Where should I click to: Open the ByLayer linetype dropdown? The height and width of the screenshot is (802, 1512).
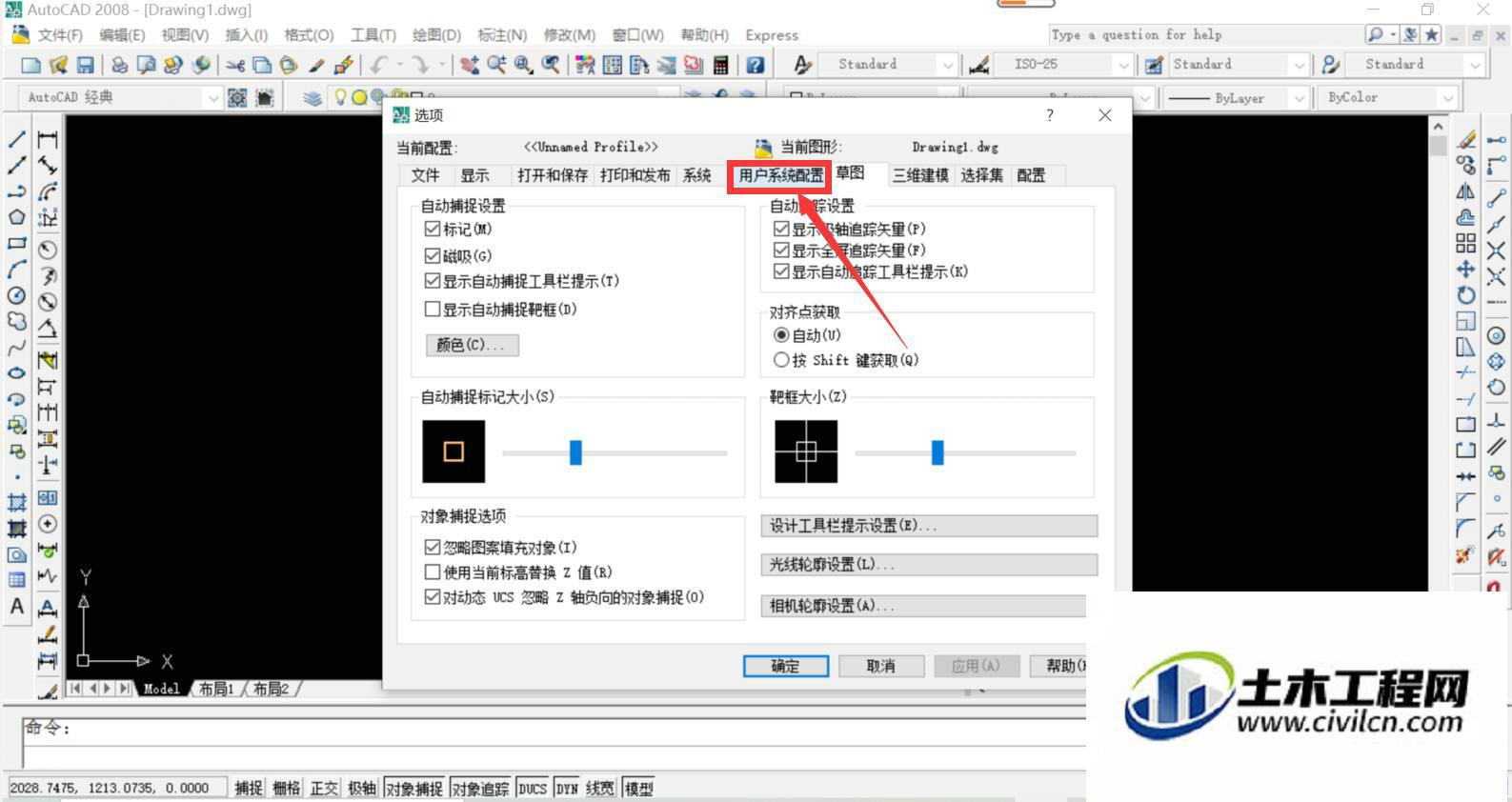coord(1299,98)
